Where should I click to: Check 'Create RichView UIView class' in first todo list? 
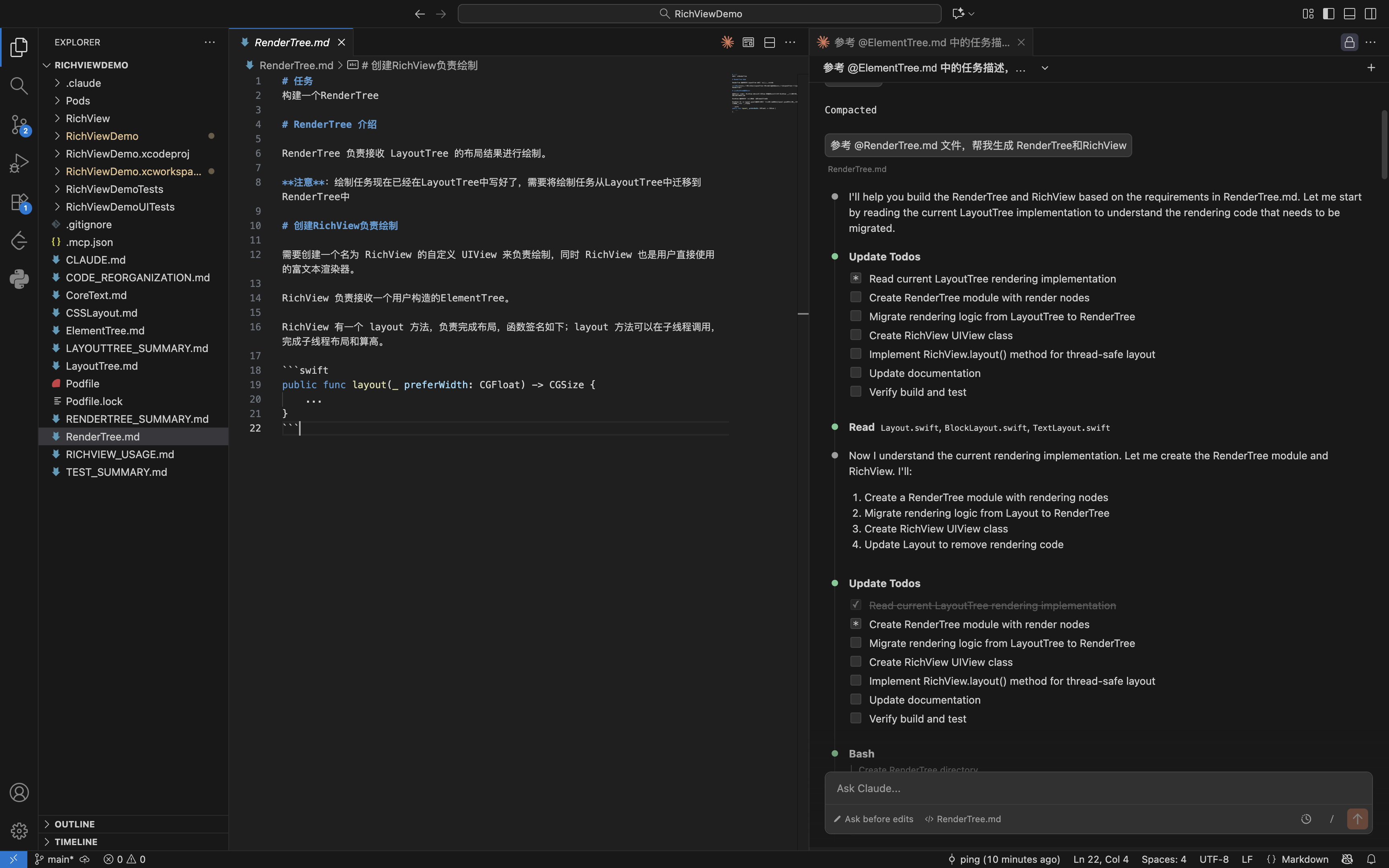coord(855,335)
